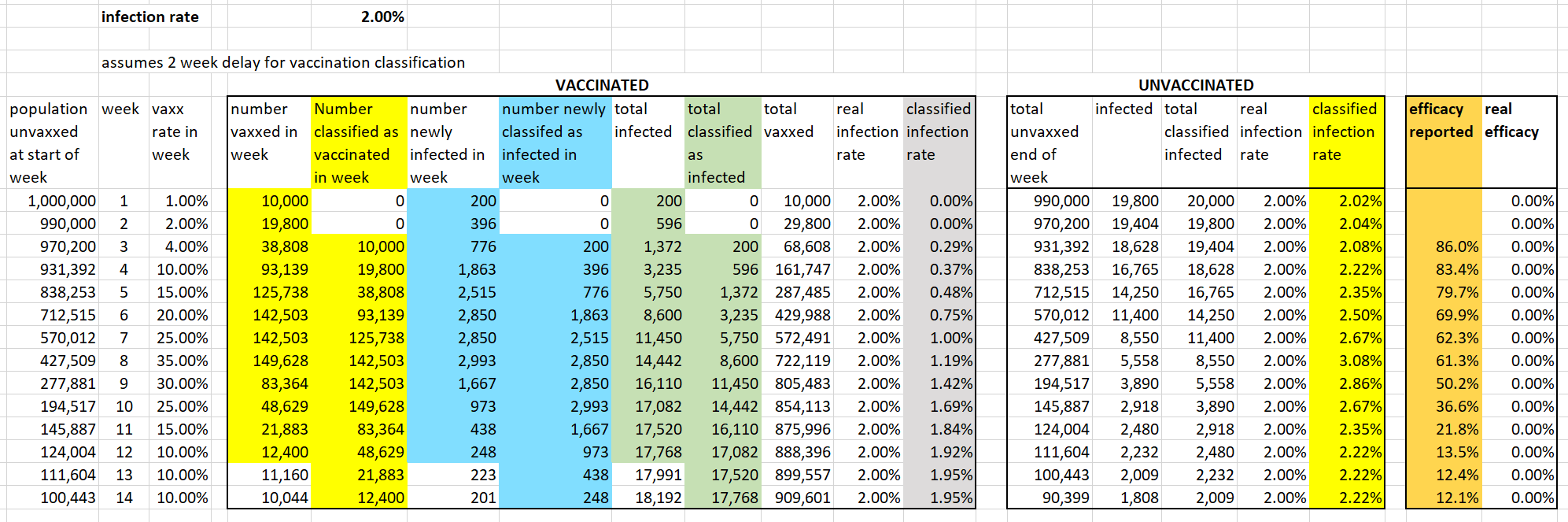This screenshot has width=1568, height=522.
Task: Select the week number 14 cell
Action: 124,498
